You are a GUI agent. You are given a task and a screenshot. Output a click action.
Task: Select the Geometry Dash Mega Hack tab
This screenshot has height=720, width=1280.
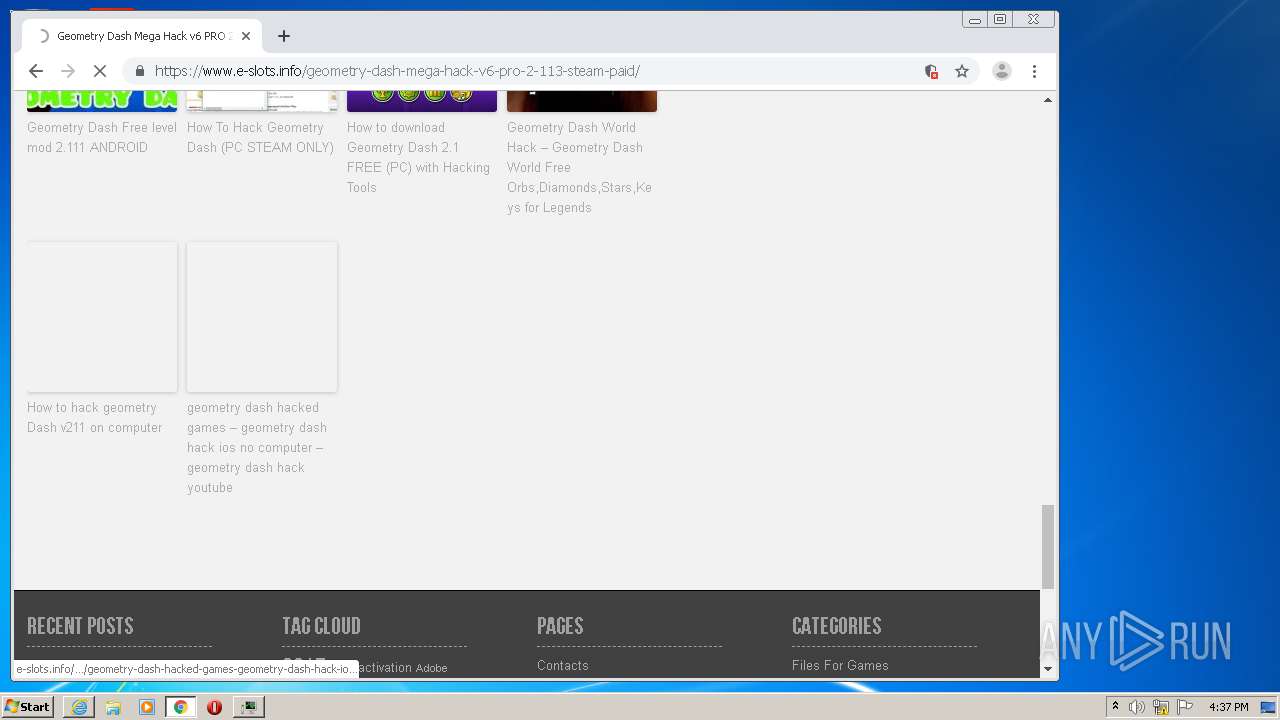pos(142,36)
